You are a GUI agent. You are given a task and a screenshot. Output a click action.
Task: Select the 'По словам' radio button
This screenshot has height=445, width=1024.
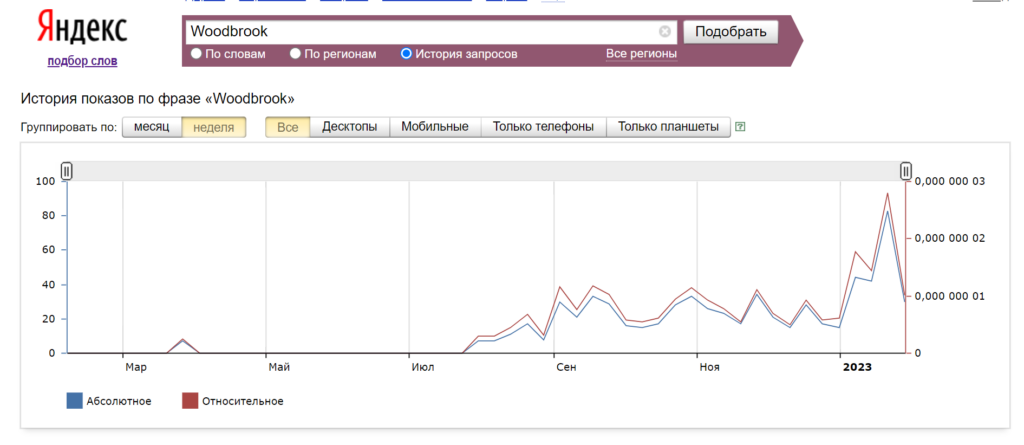click(x=196, y=54)
